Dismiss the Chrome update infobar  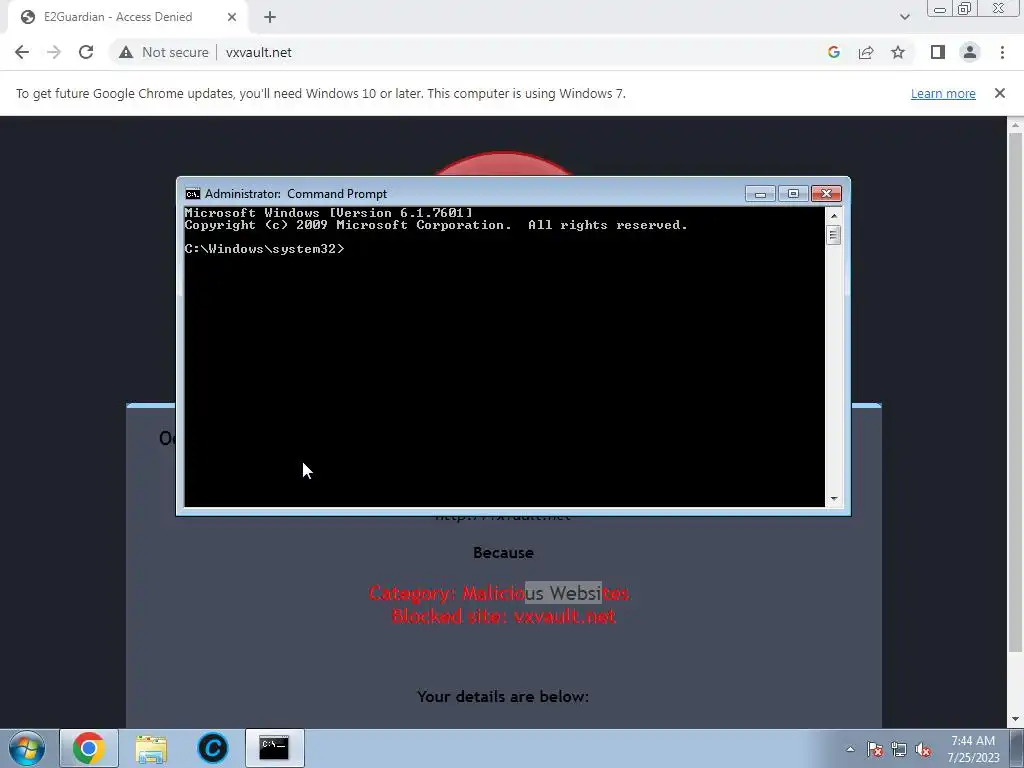[999, 93]
